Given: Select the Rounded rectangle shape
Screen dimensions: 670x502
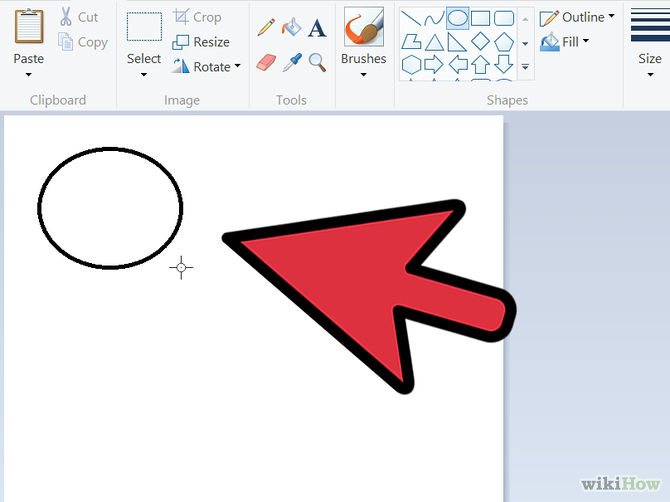Looking at the screenshot, I should pos(504,18).
